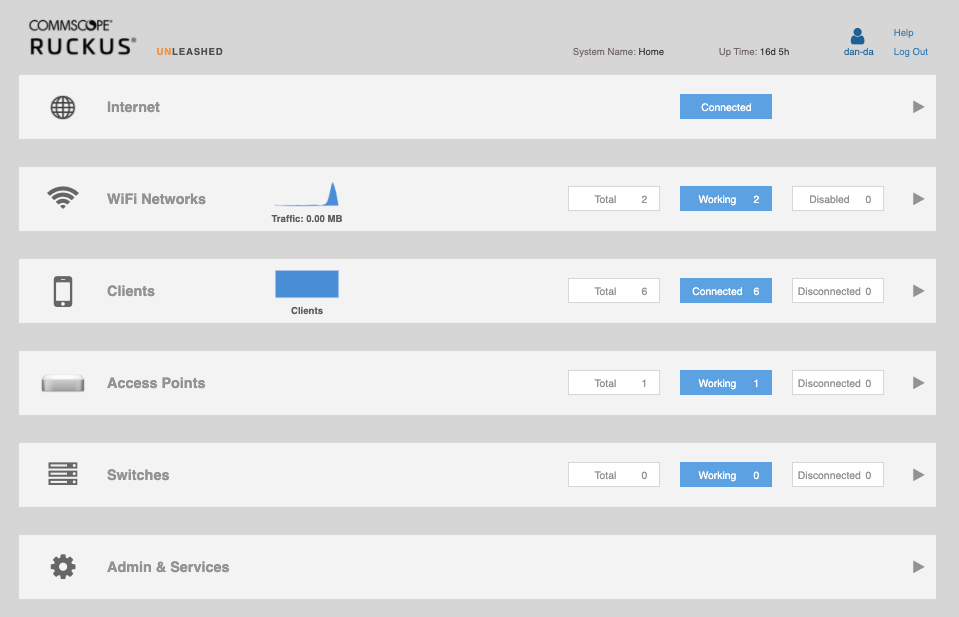Select the WiFi Networks Working 2 badge
This screenshot has width=959, height=617.
(x=725, y=199)
